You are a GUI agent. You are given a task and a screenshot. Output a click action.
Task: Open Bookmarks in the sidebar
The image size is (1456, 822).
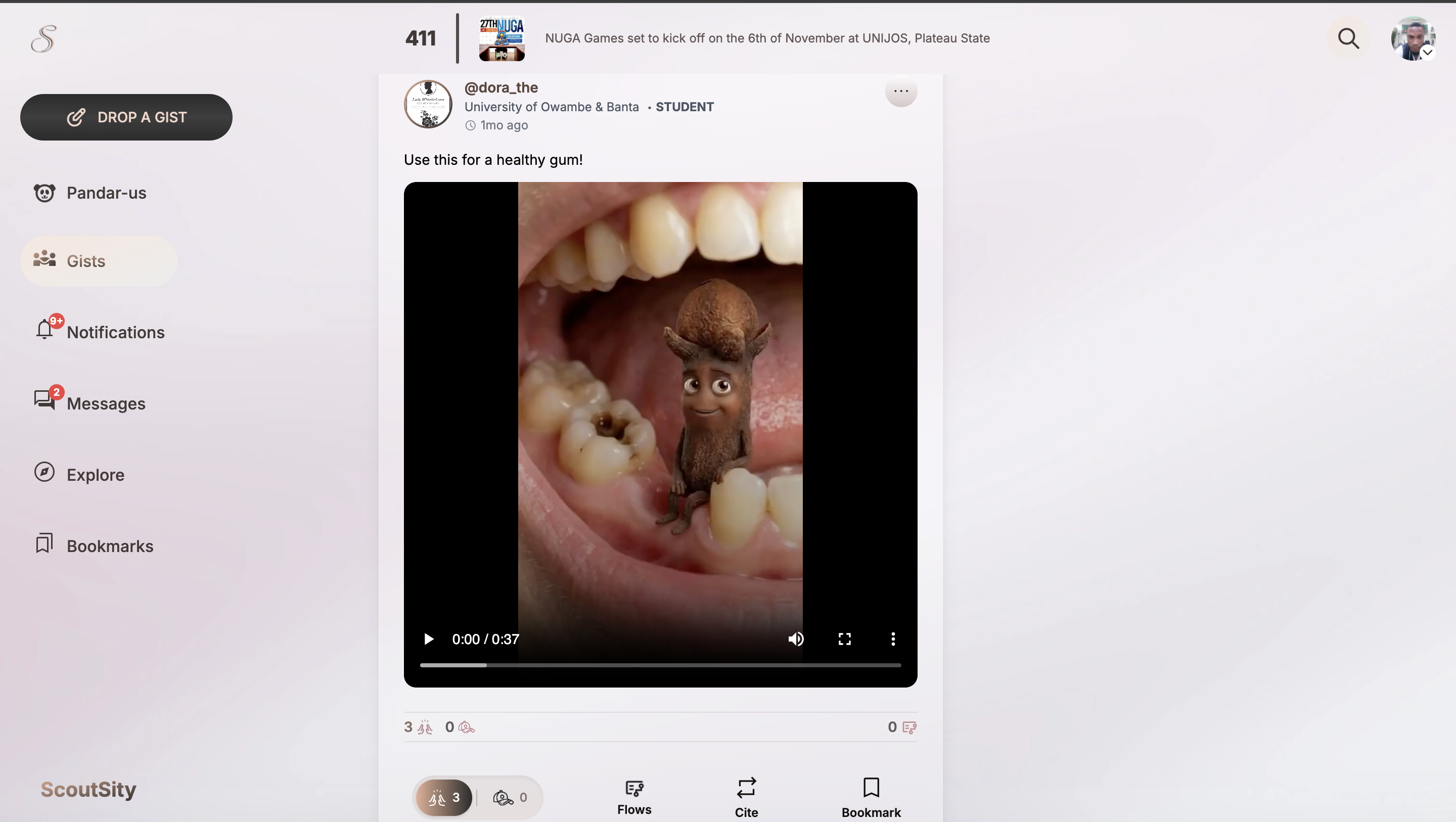[x=94, y=545]
